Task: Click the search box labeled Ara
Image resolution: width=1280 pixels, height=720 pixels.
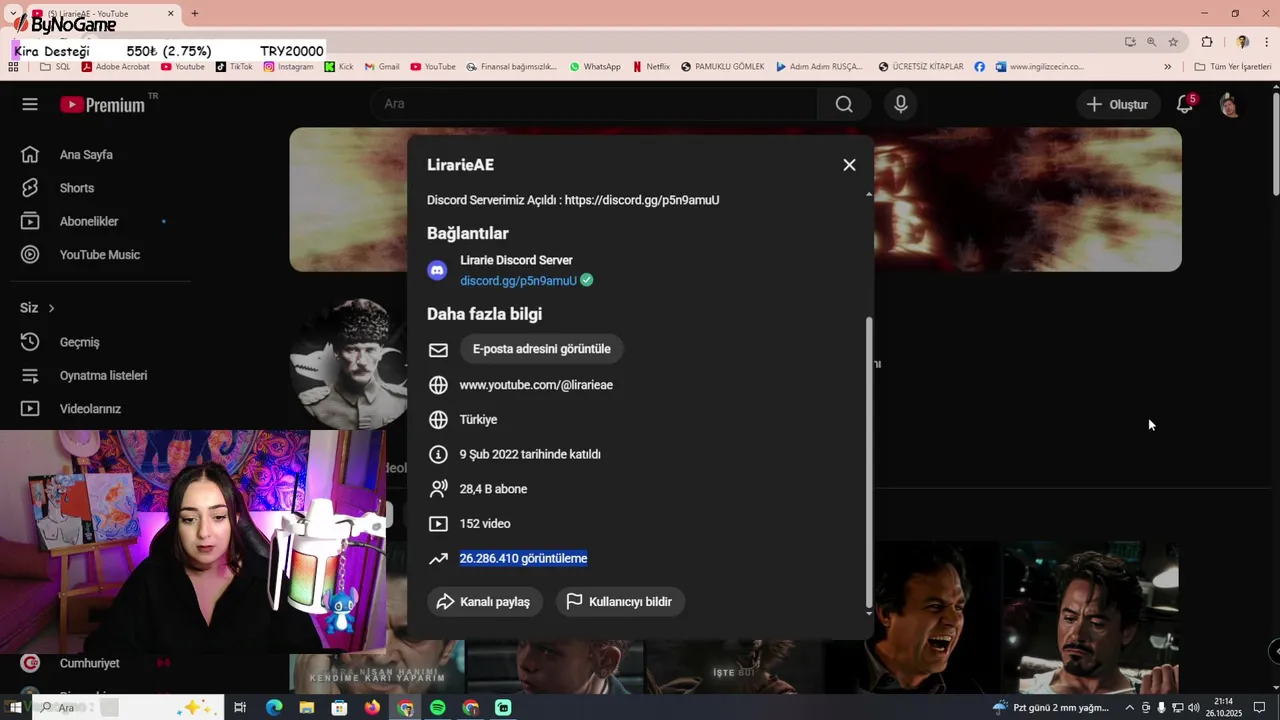Action: click(x=595, y=104)
